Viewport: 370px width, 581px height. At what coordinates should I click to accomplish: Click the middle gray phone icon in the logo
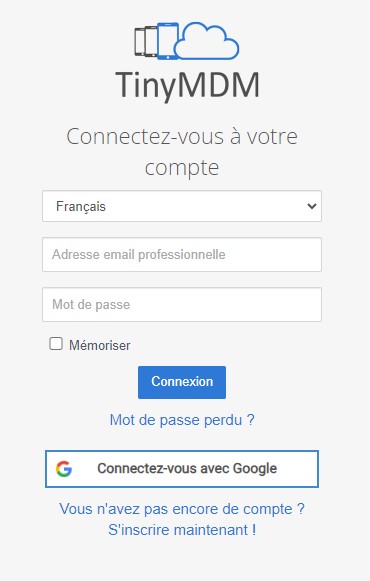click(151, 42)
